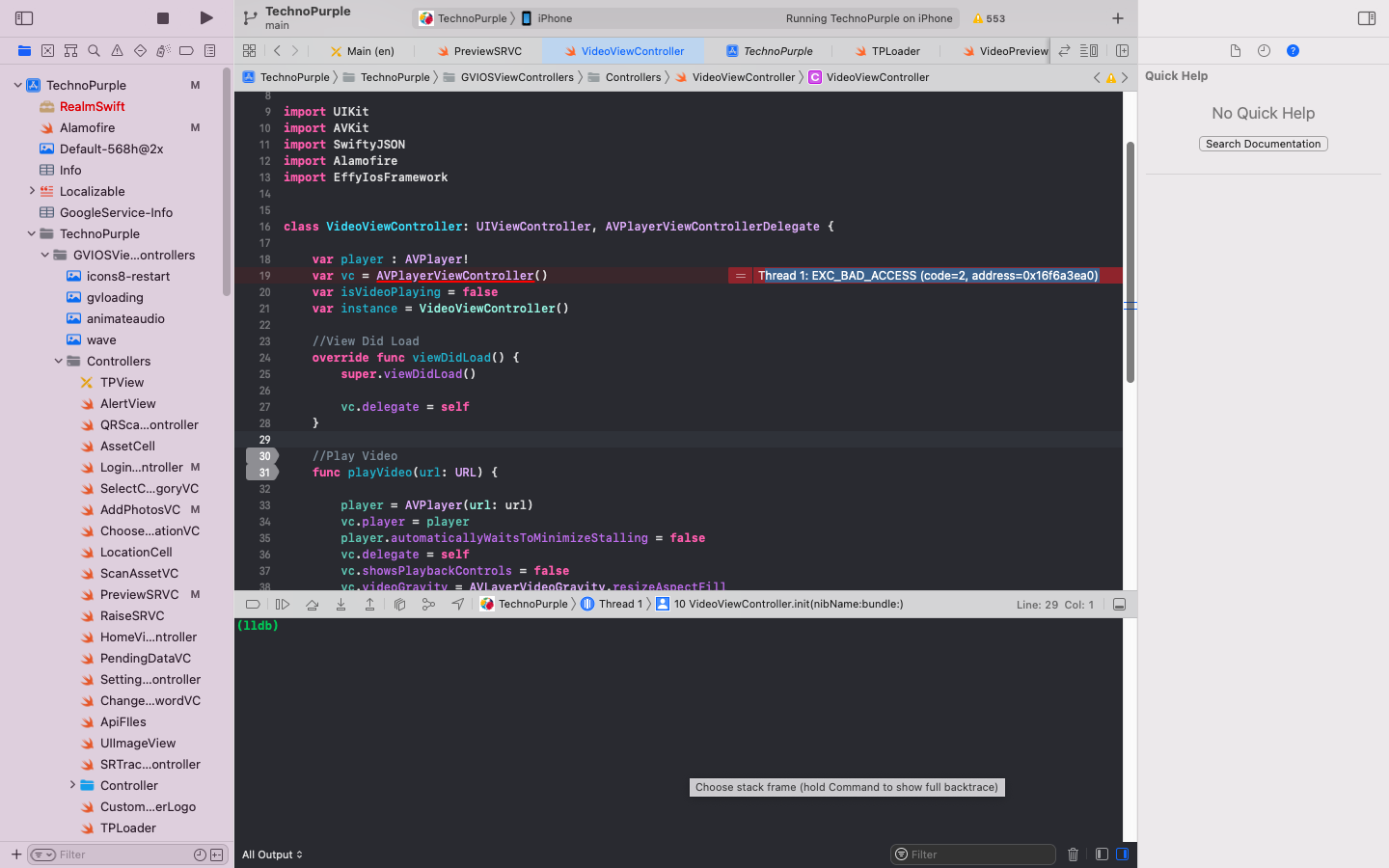Clear the console with trash icon
1389x868 pixels.
click(1073, 854)
